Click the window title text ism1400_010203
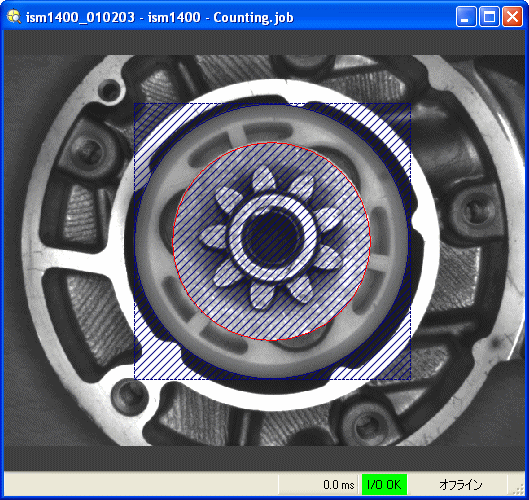Viewport: 529px width, 500px height. [x=80, y=17]
